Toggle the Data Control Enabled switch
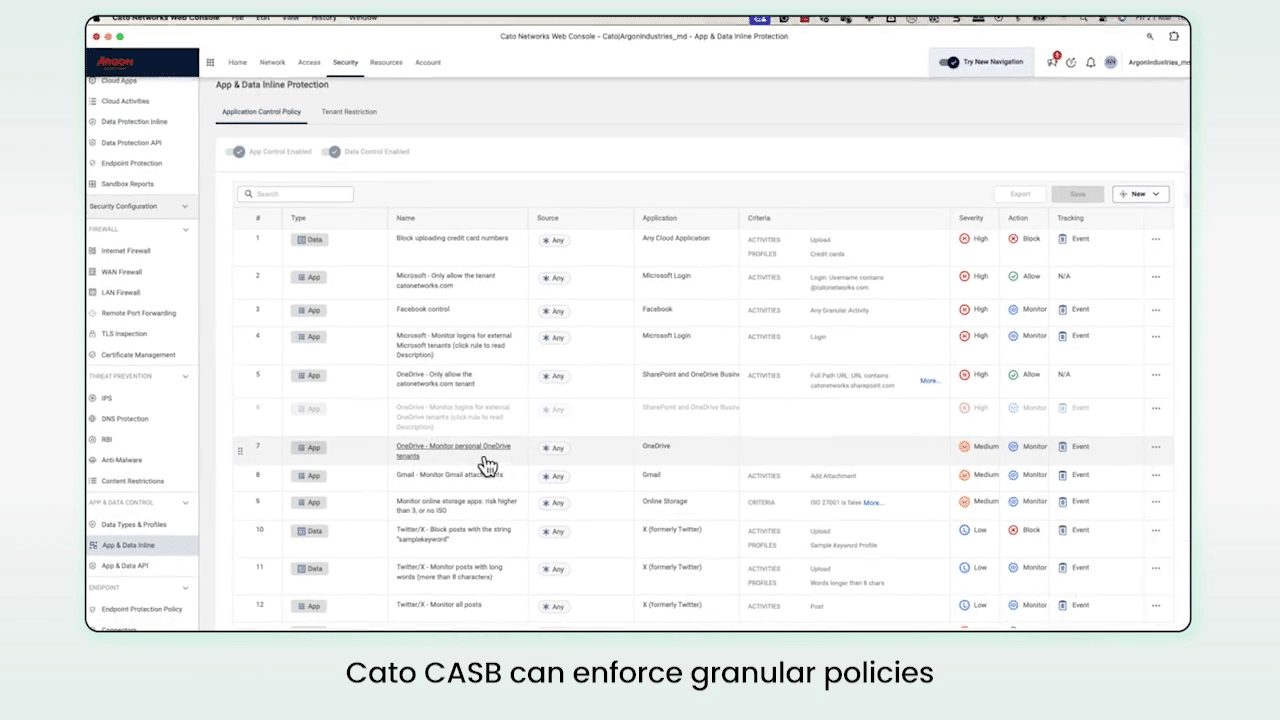 pyautogui.click(x=331, y=152)
